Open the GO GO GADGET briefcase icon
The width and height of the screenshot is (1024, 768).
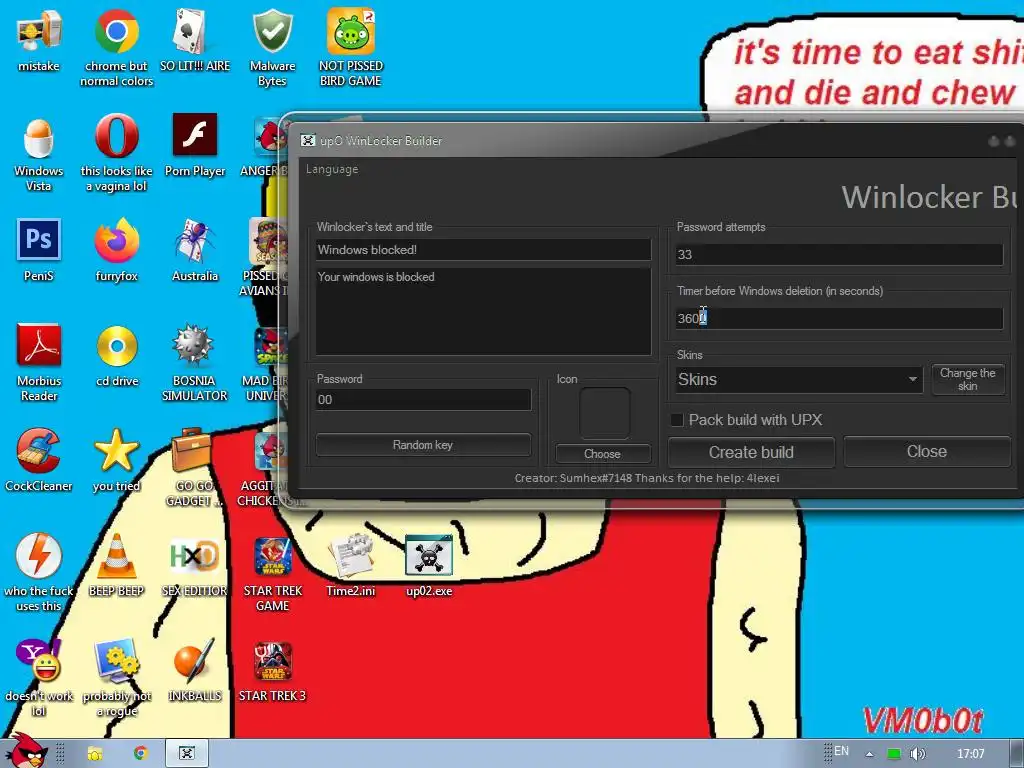[192, 449]
